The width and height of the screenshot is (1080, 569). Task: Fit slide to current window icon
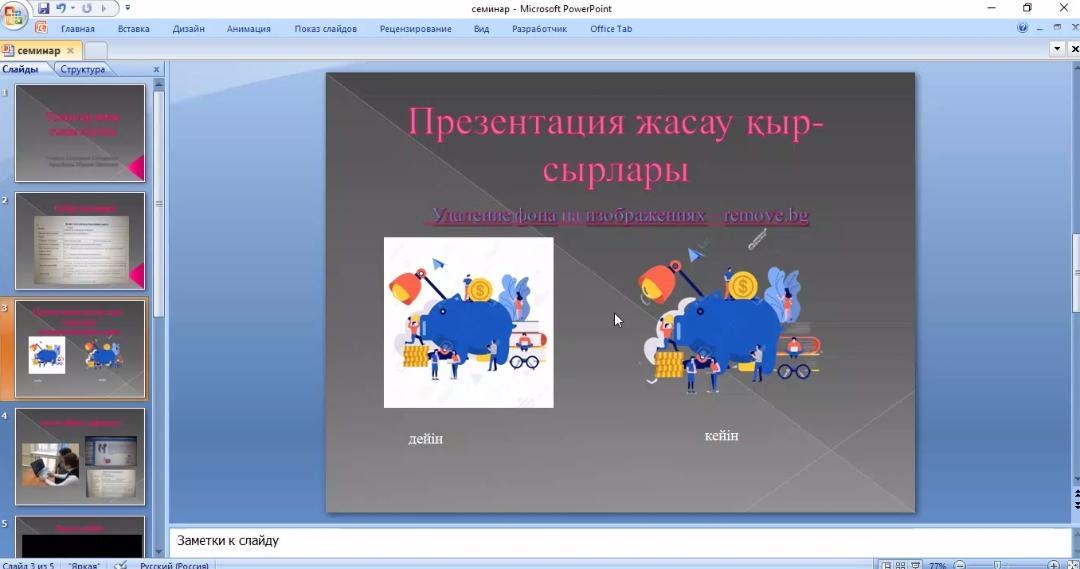[1071, 565]
